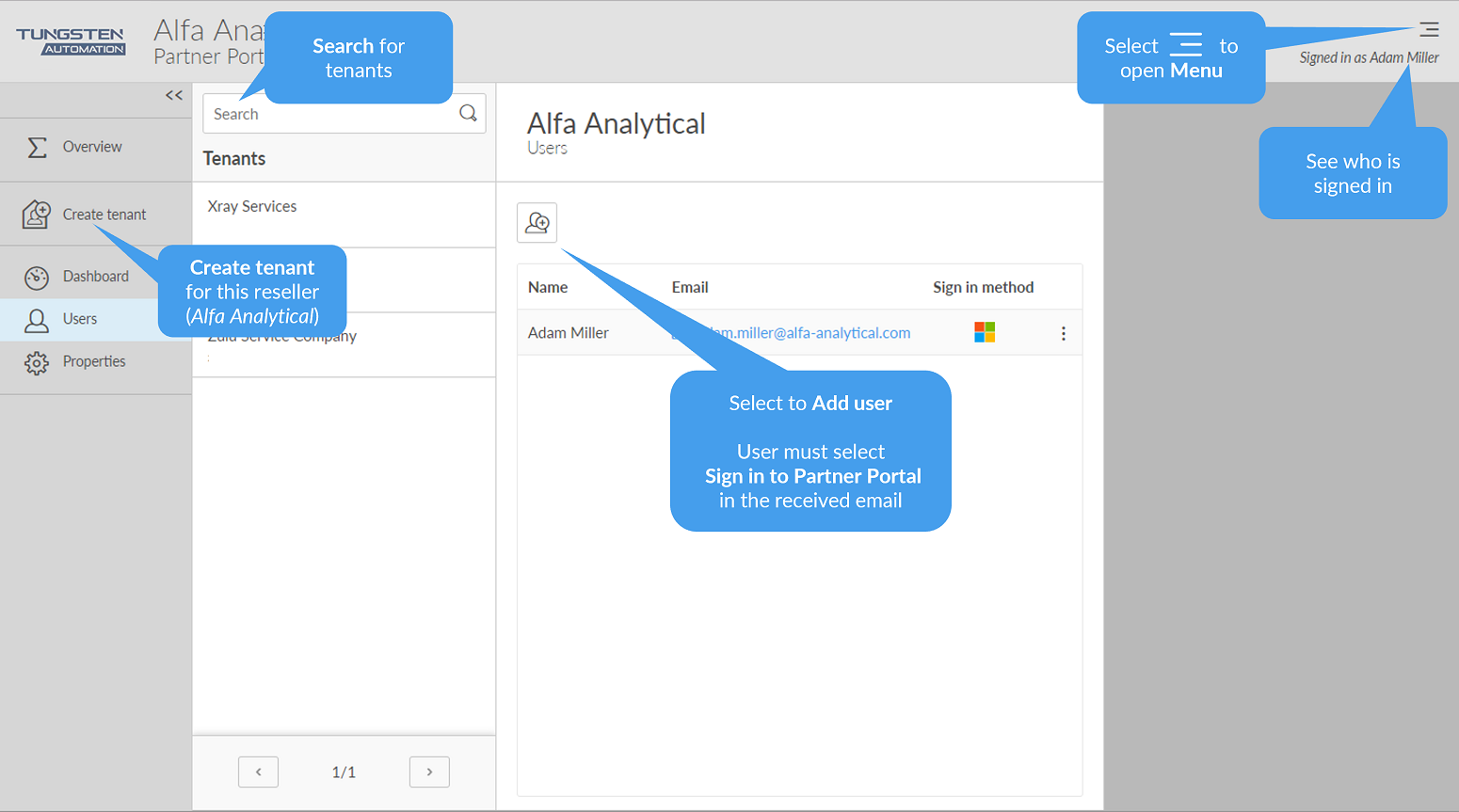The height and width of the screenshot is (812, 1459).
Task: Go to next tenants page
Action: [x=429, y=772]
